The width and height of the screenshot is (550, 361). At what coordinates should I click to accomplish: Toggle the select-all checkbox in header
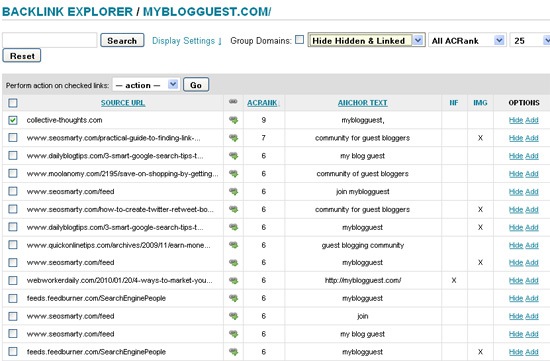click(13, 103)
